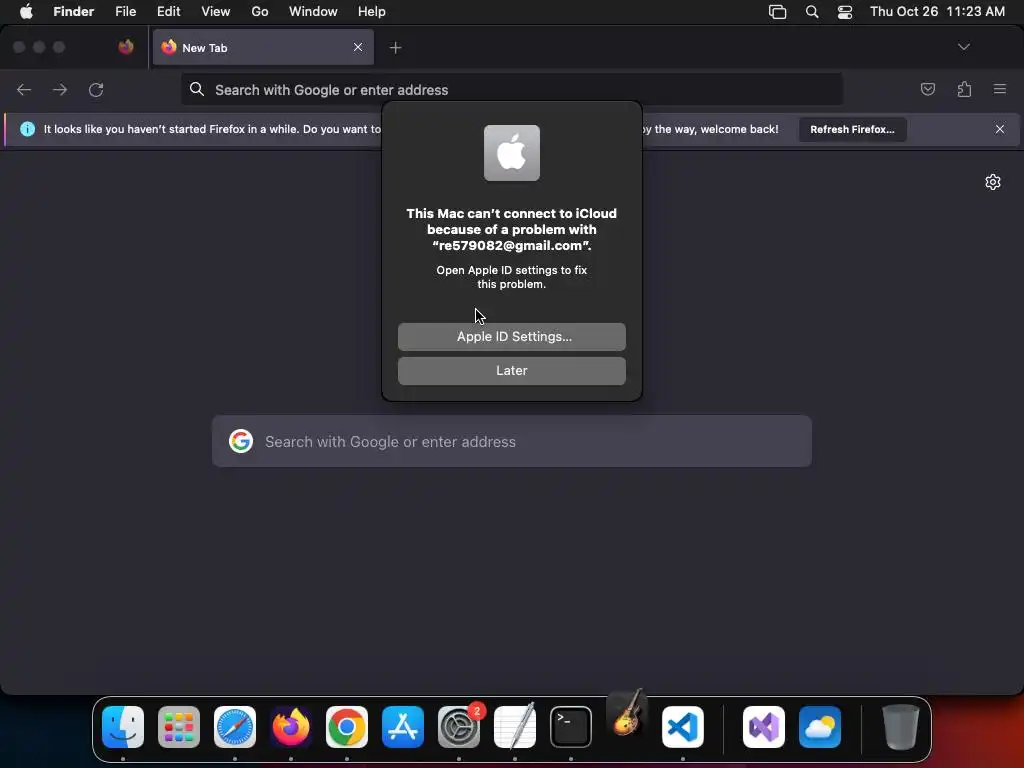Image resolution: width=1024 pixels, height=768 pixels.
Task: Close the Firefox welcome-back notification bar
Action: tap(999, 129)
